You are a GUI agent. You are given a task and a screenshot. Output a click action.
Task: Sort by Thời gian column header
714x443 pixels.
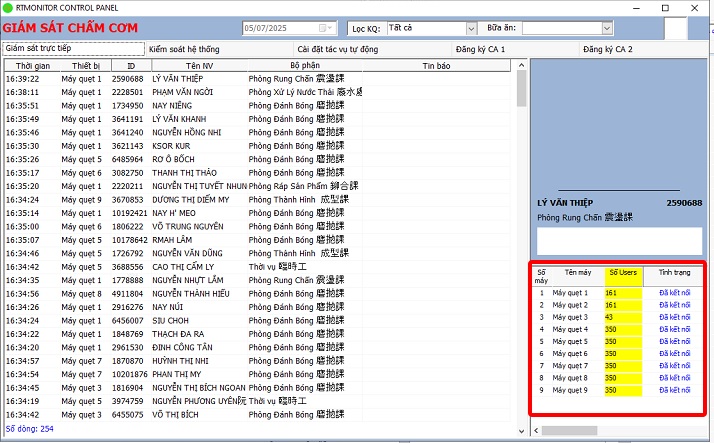33,66
